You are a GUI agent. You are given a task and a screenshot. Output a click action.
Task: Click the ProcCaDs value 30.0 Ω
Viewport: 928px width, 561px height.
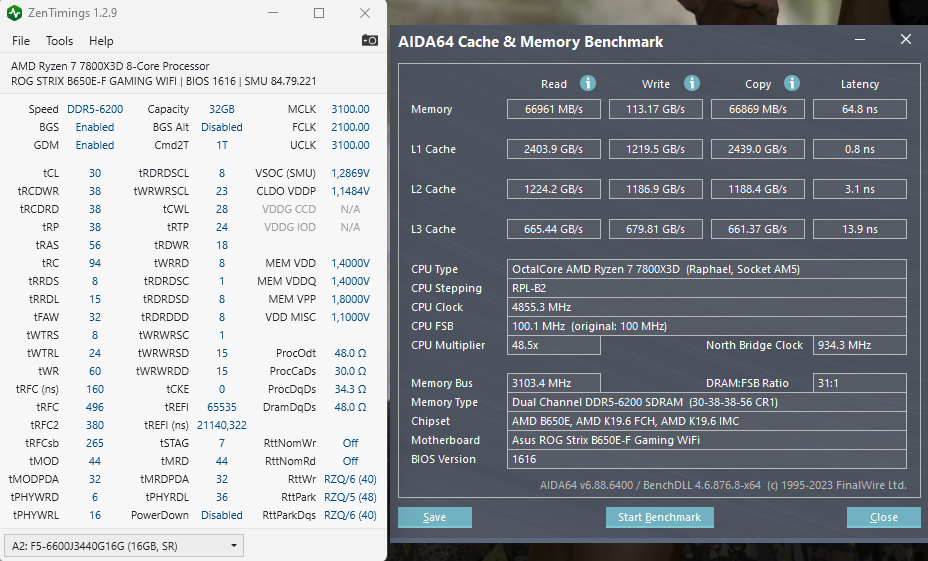pos(350,371)
